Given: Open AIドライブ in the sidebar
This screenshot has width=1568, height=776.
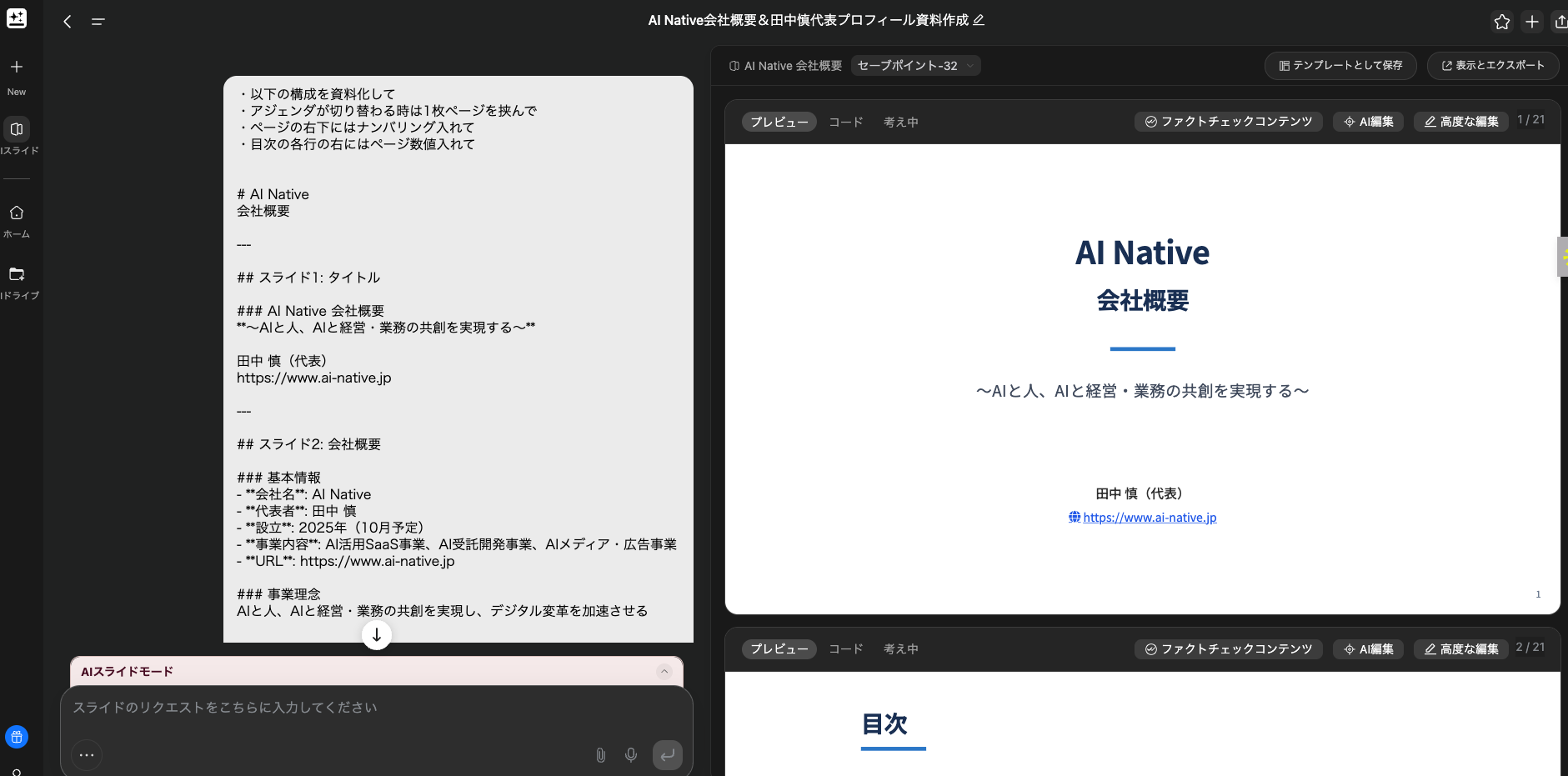Looking at the screenshot, I should (x=17, y=281).
